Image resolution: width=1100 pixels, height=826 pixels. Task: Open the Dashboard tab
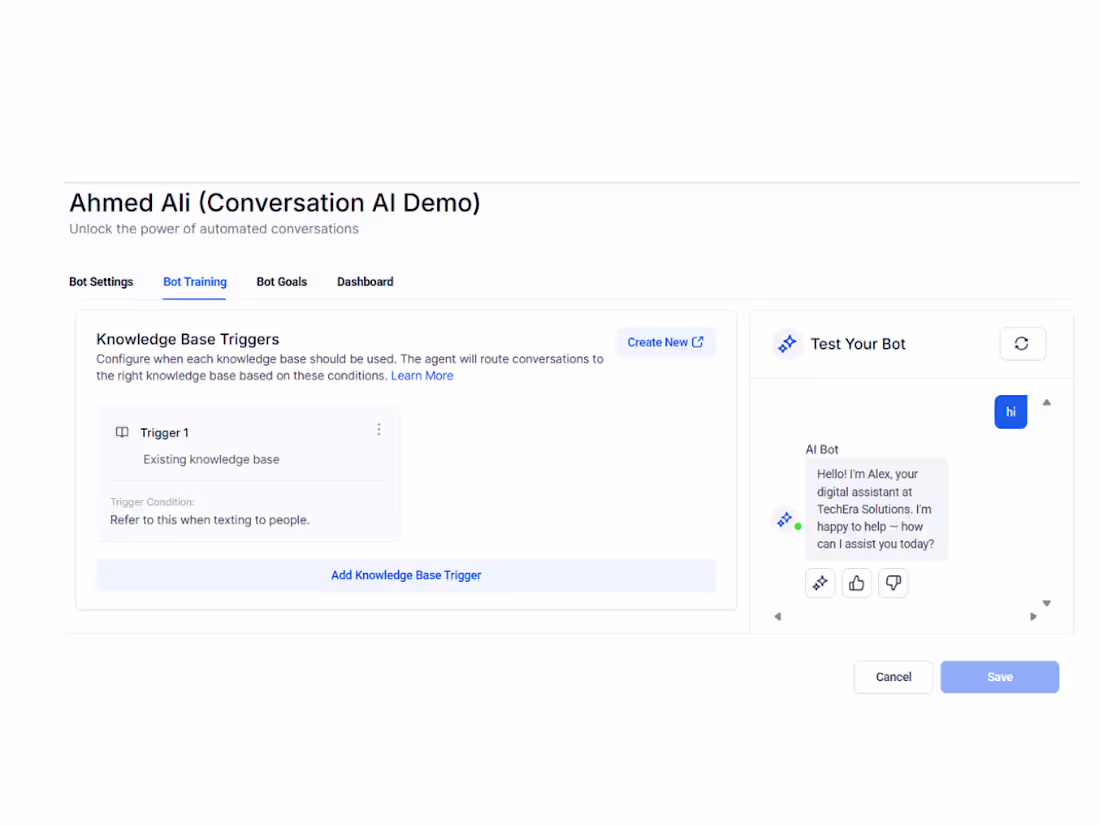(x=365, y=281)
